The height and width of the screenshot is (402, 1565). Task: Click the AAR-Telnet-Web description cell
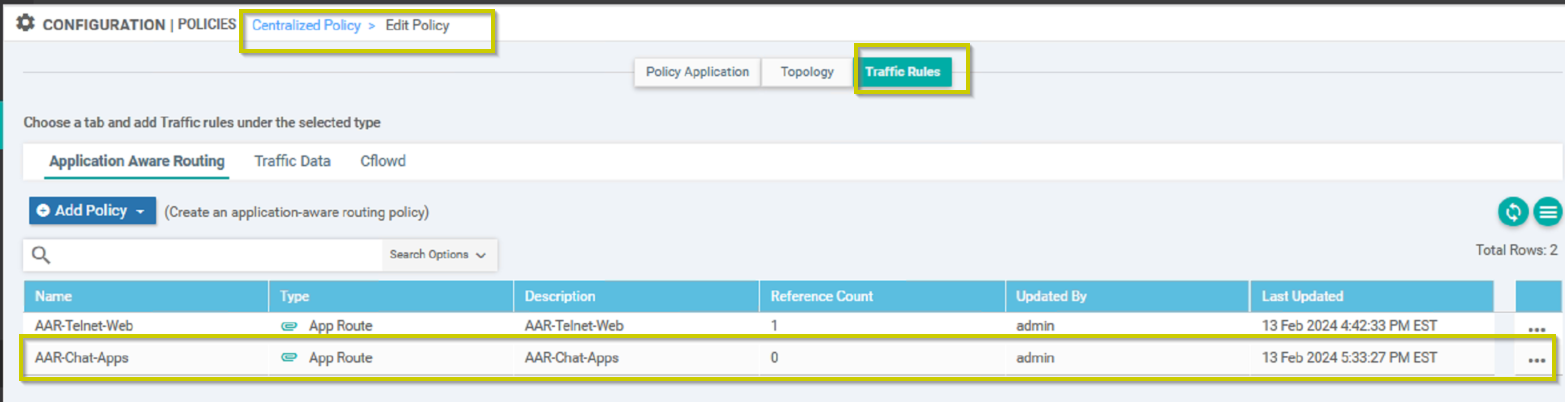pyautogui.click(x=574, y=326)
